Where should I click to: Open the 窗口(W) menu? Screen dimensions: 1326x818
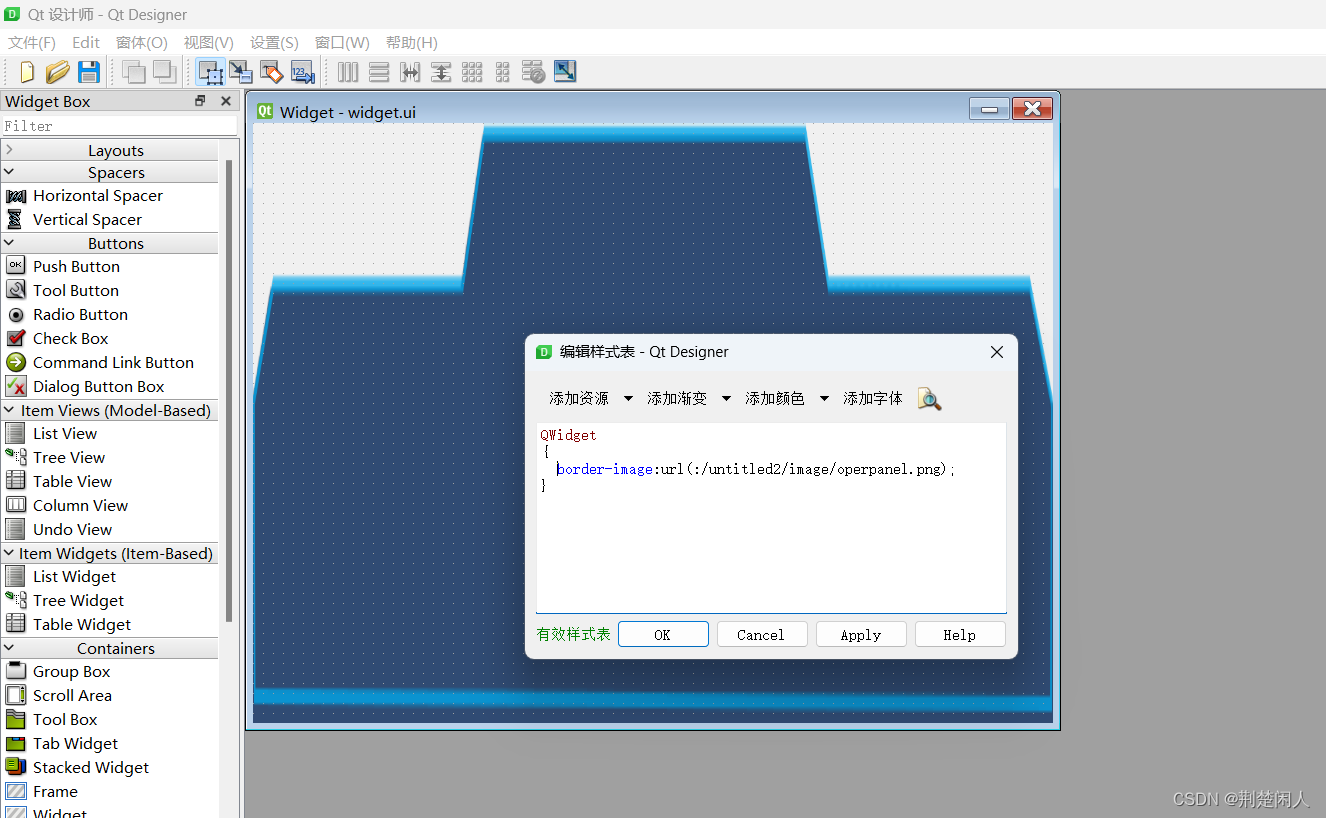342,42
